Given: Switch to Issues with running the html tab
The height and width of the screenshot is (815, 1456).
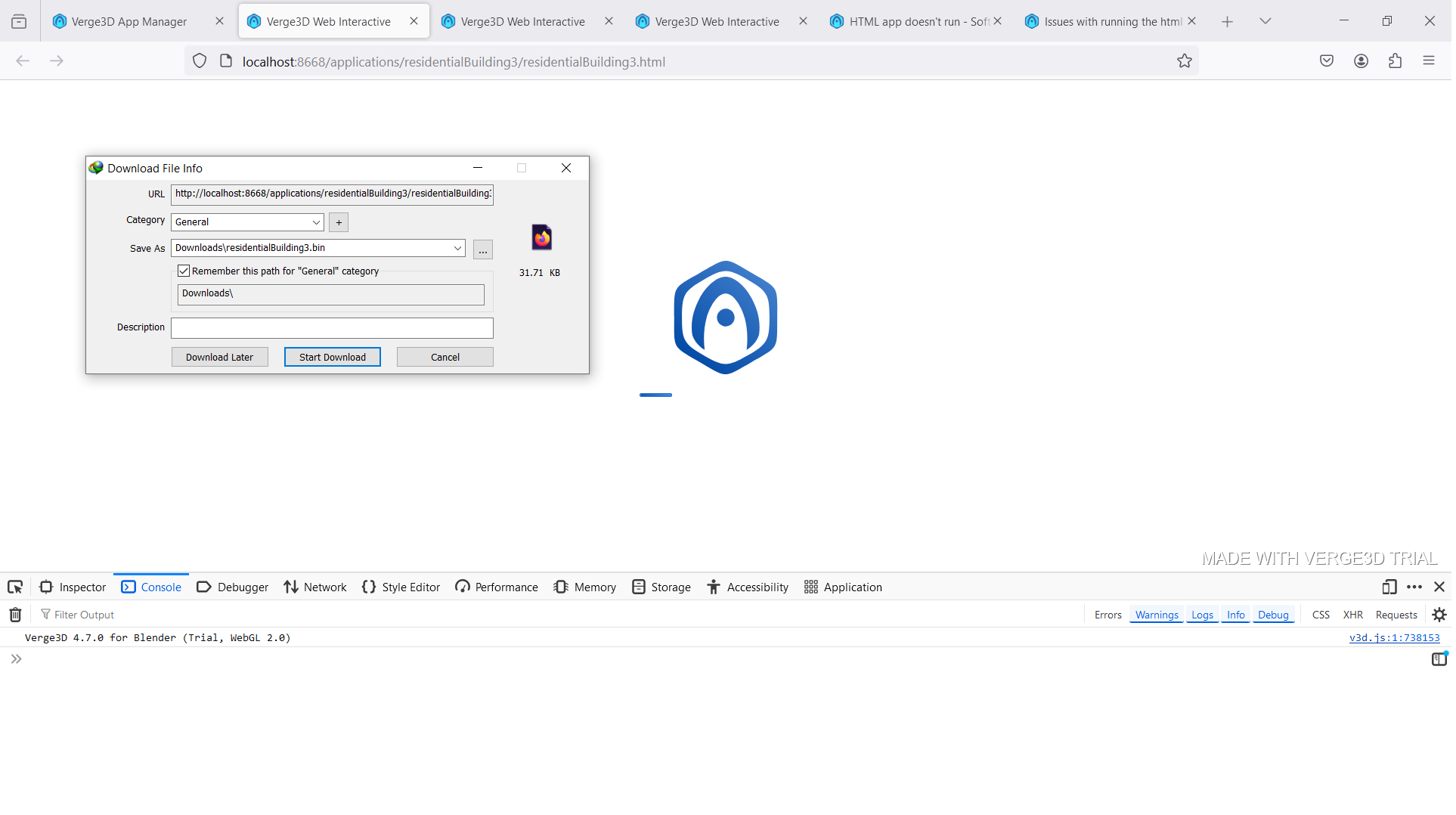Looking at the screenshot, I should (x=1112, y=22).
